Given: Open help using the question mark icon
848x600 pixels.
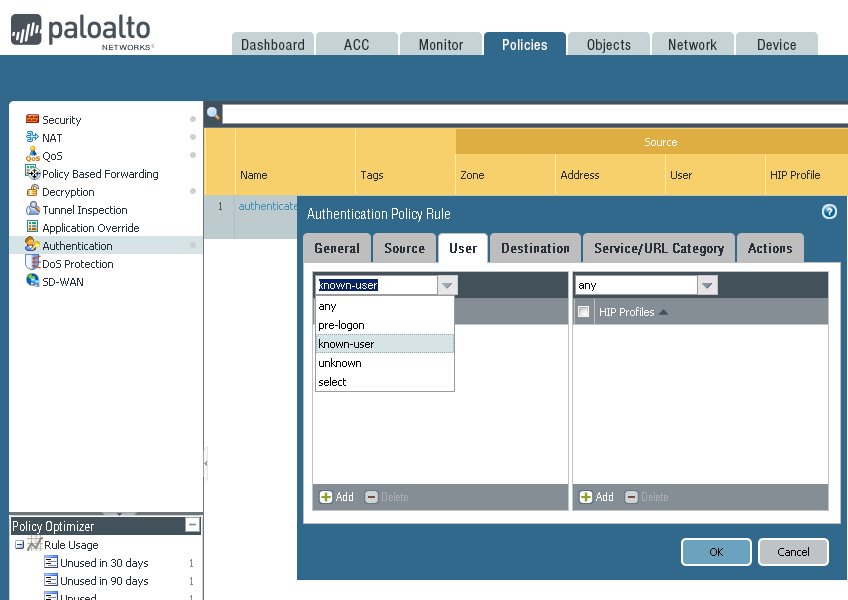Looking at the screenshot, I should click(828, 212).
